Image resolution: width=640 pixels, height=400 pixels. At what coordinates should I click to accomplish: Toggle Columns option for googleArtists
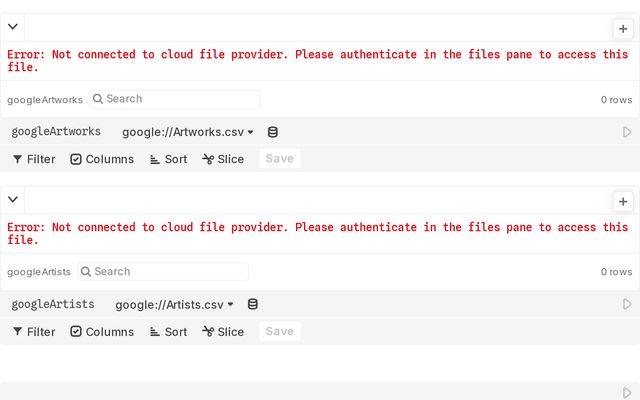(102, 332)
